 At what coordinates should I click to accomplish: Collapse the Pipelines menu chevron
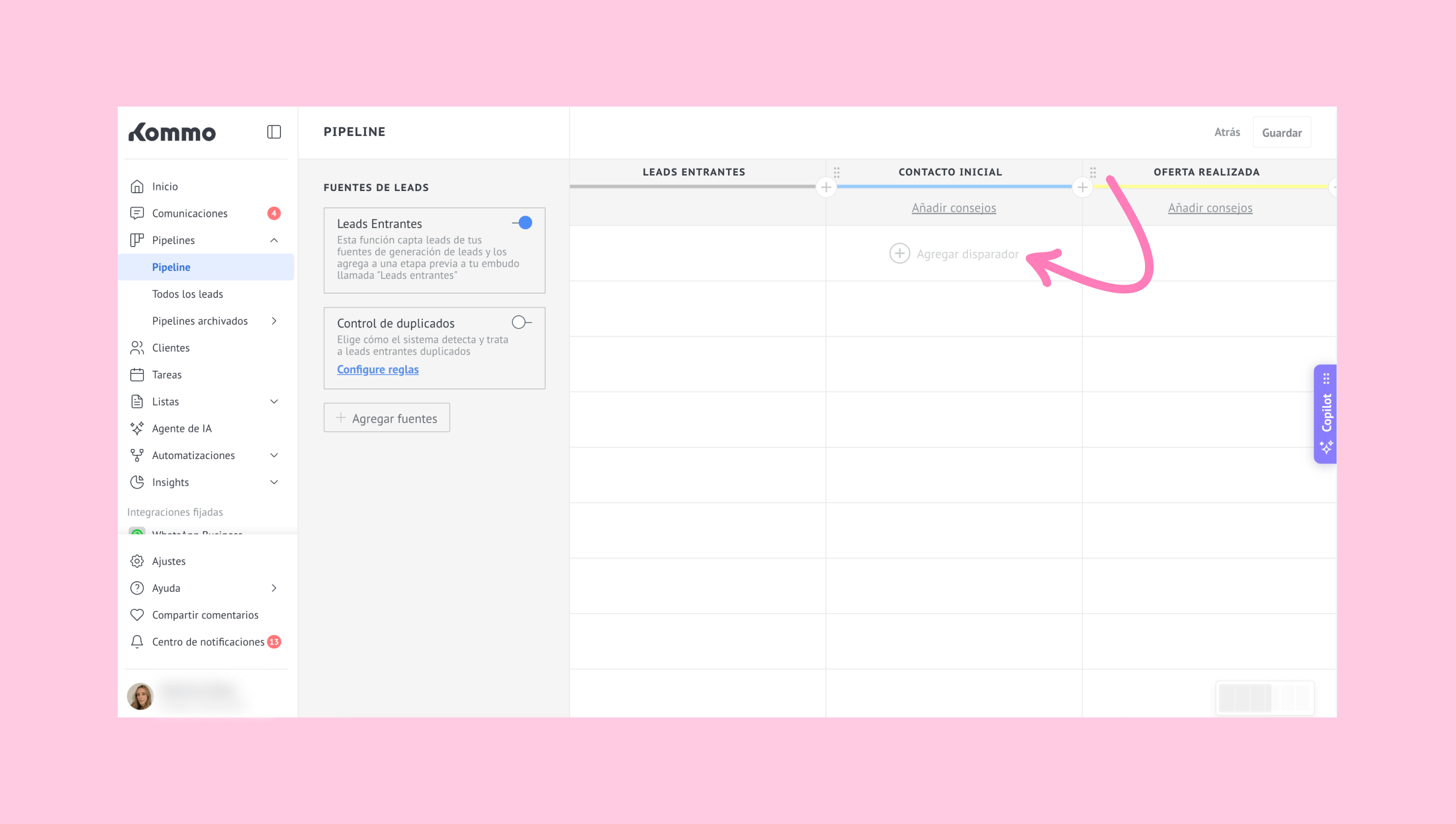click(274, 240)
